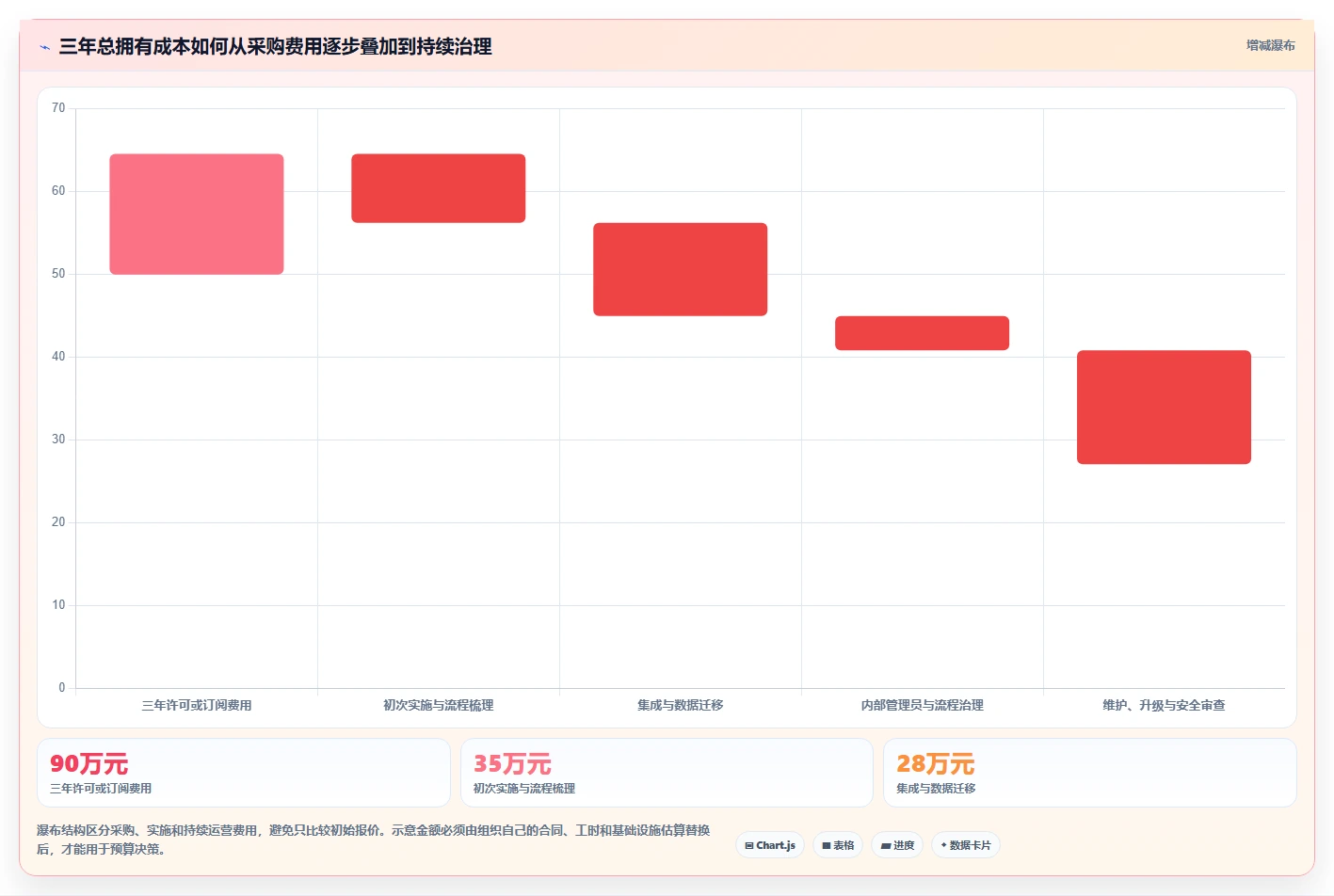Click the x-axis label 维护、升级与安全审查
This screenshot has height=896, width=1334.
1165,705
